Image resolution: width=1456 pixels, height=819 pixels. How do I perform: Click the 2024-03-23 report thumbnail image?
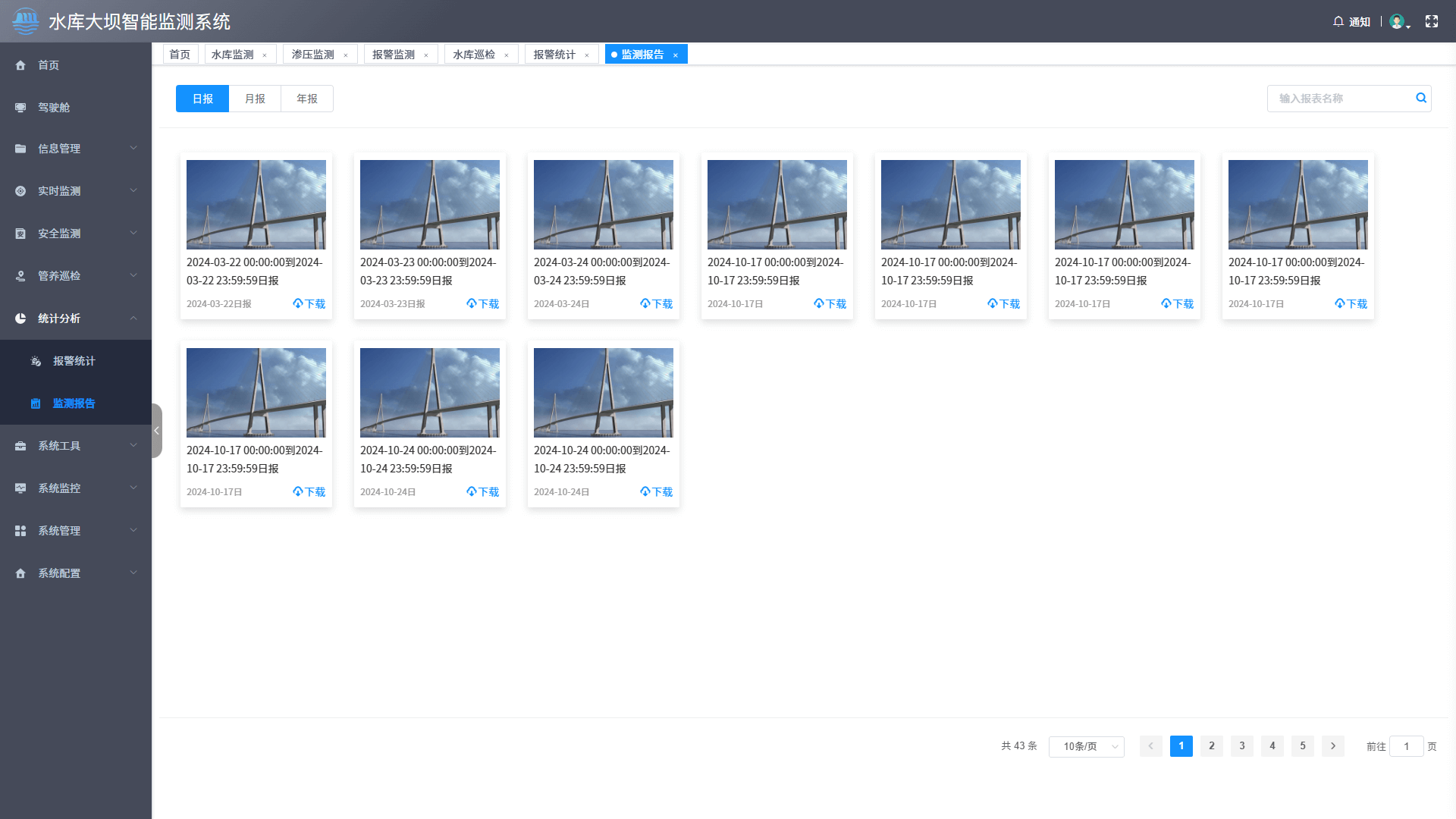(x=429, y=204)
